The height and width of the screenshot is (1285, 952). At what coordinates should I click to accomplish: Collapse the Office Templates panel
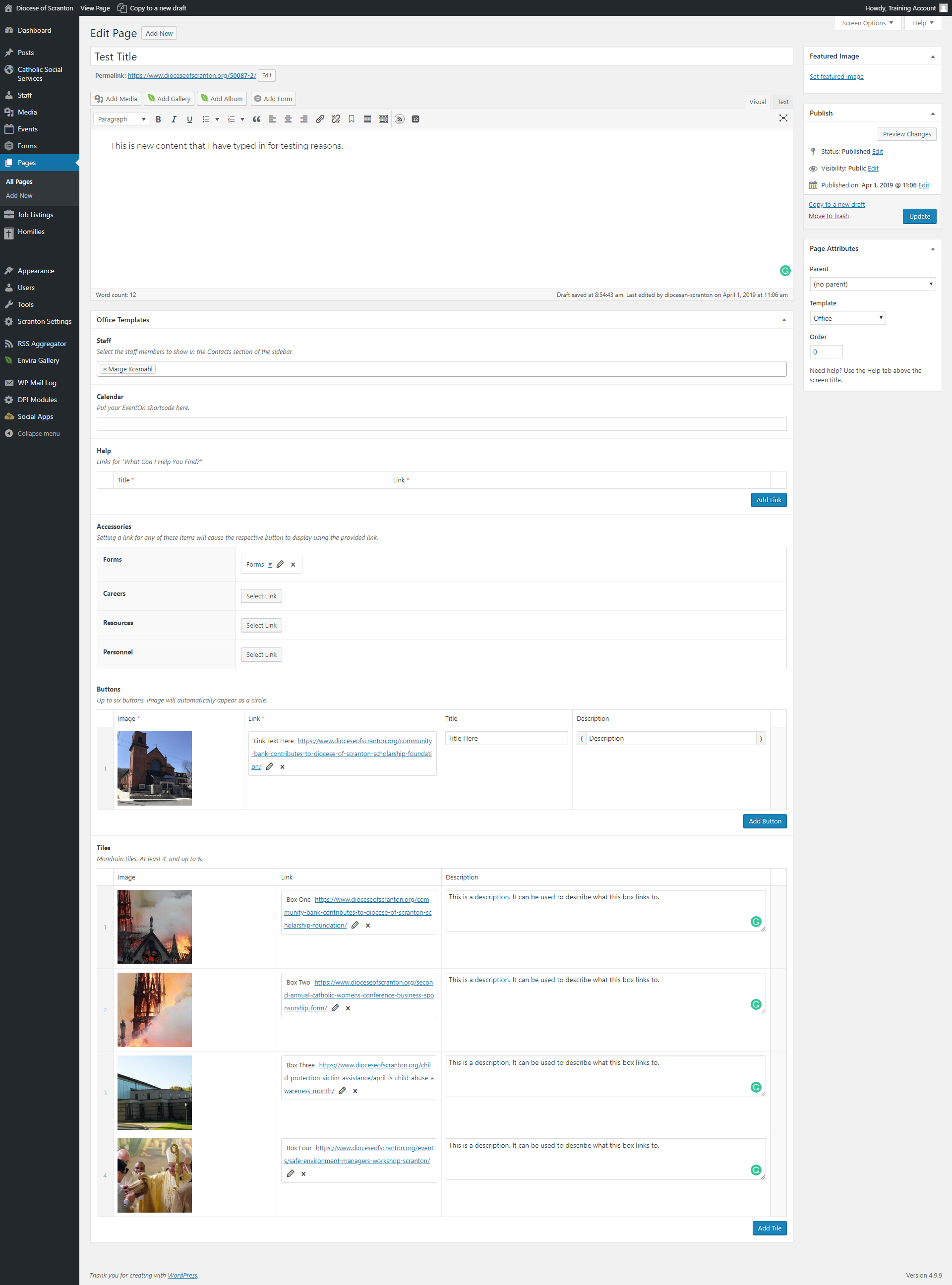pos(784,320)
